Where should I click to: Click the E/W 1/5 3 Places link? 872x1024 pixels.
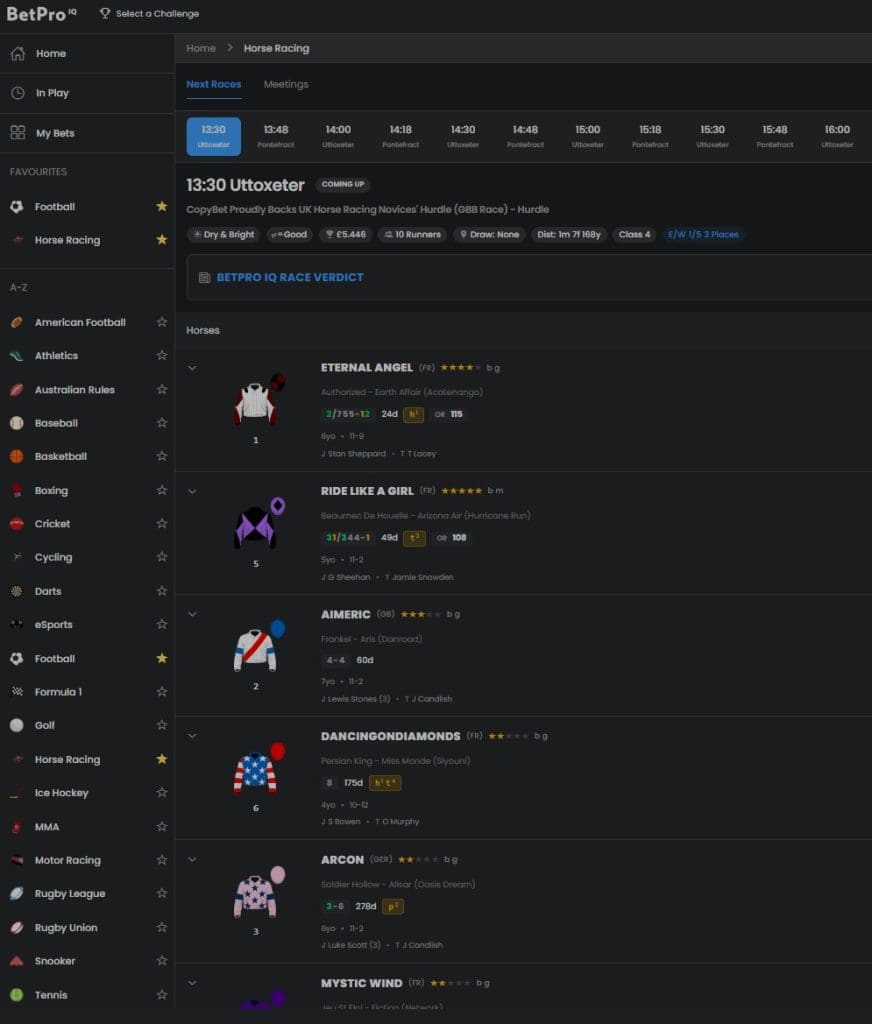(703, 234)
